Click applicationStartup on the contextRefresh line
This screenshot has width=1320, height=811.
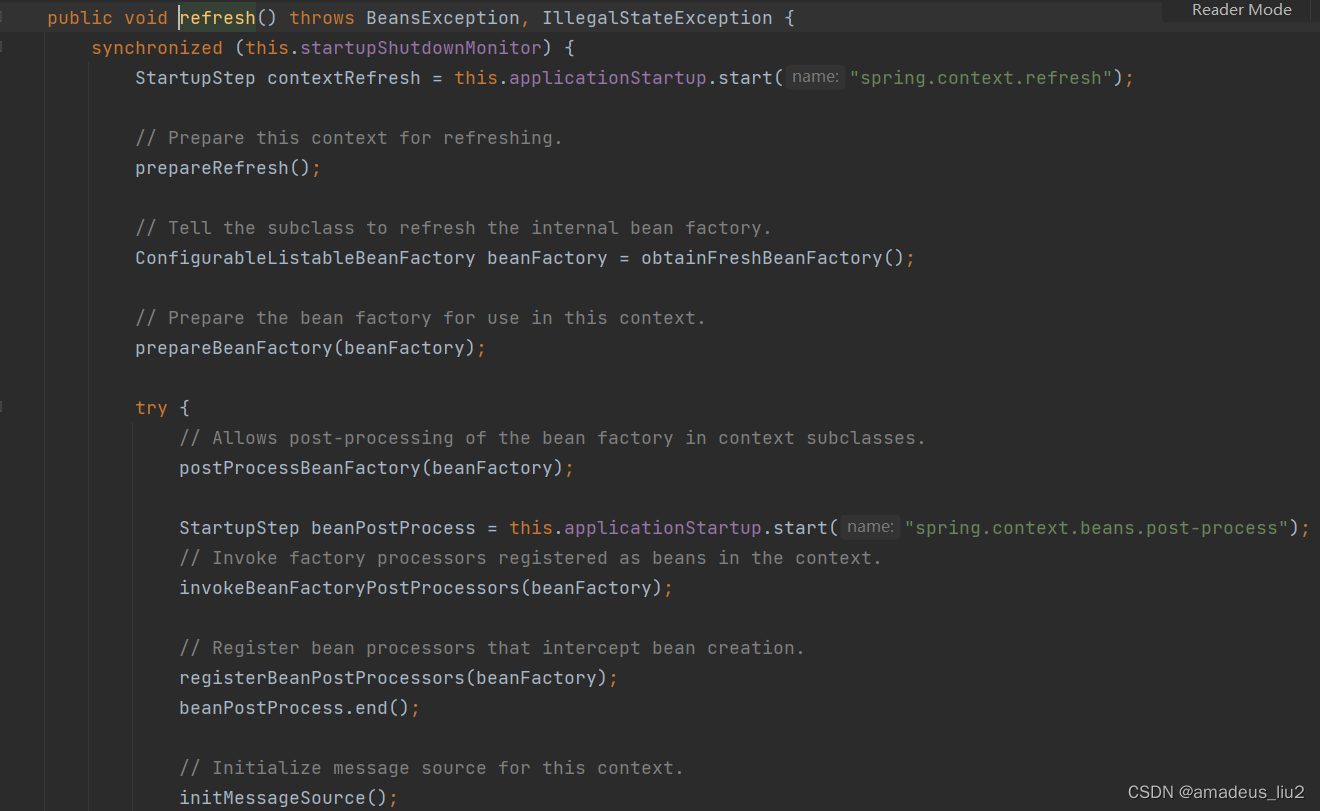tap(608, 78)
